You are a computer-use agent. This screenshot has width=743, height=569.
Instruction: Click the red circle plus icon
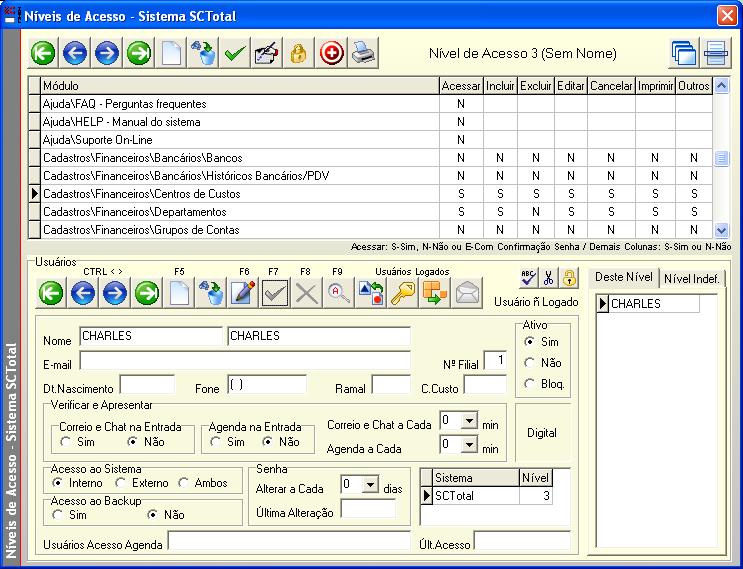(x=330, y=54)
